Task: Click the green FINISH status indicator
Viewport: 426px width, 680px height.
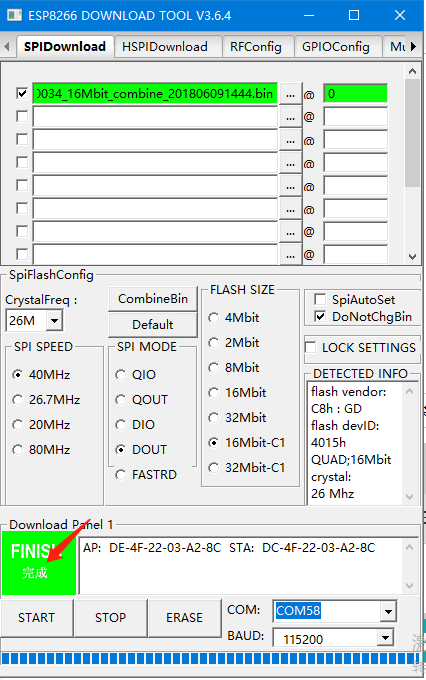Action: click(39, 563)
